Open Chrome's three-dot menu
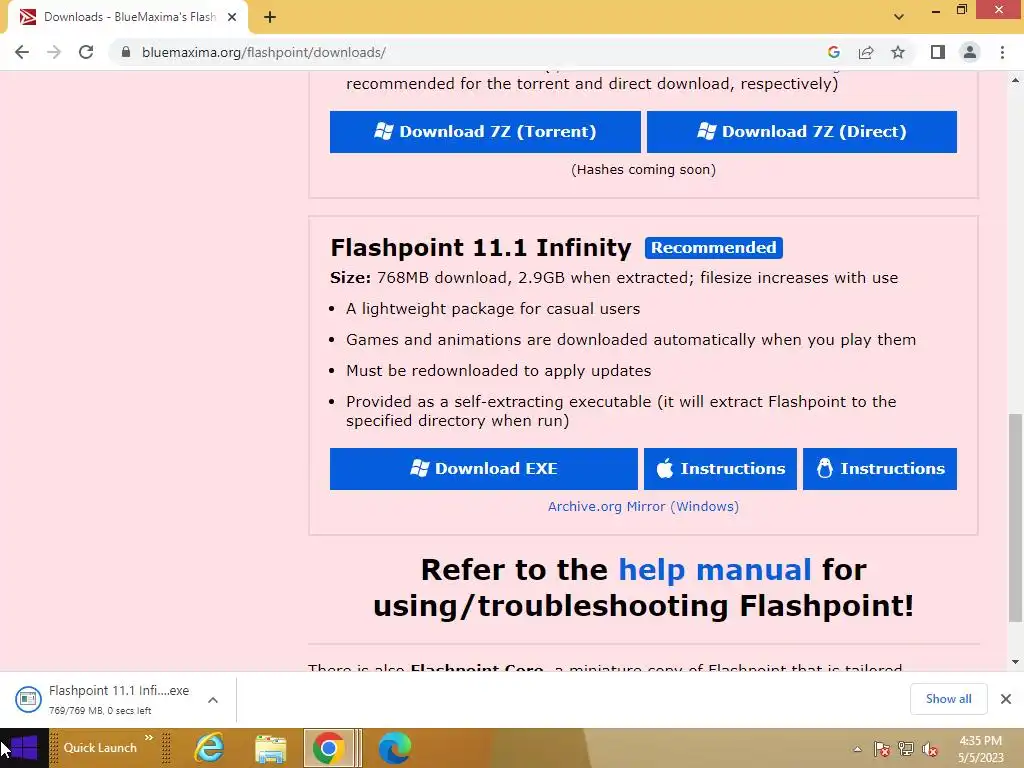Viewport: 1024px width, 768px height. pos(1002,52)
